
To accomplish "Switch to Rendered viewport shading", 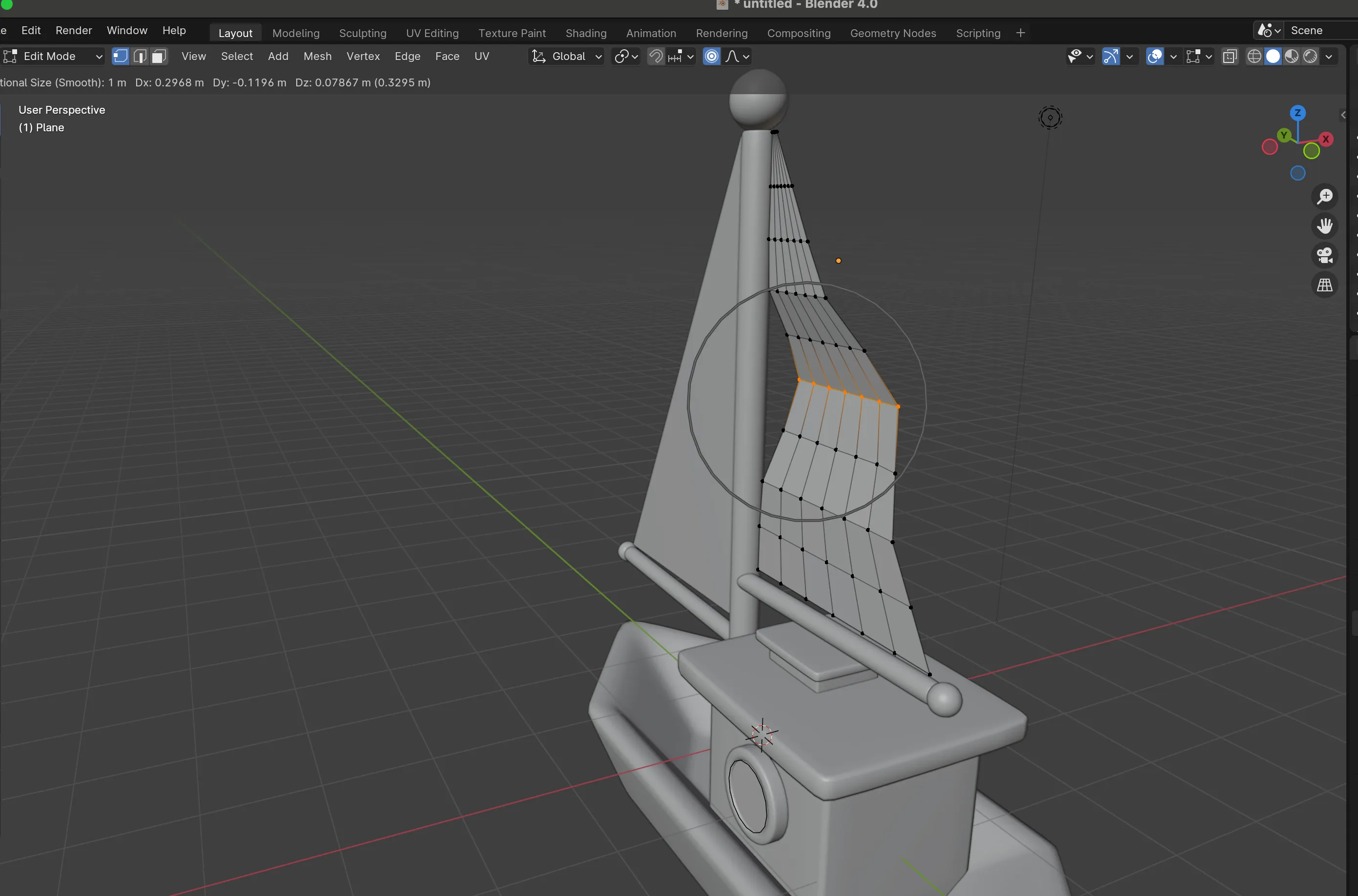I will pyautogui.click(x=1311, y=56).
